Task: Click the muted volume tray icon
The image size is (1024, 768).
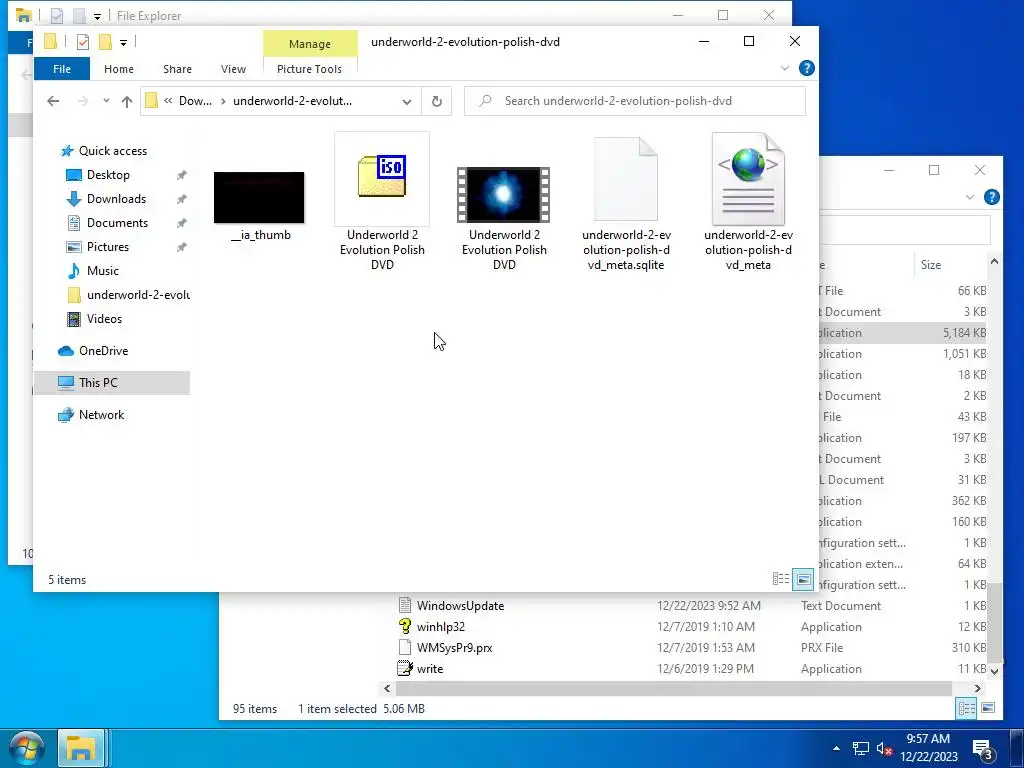Action: pyautogui.click(x=884, y=748)
